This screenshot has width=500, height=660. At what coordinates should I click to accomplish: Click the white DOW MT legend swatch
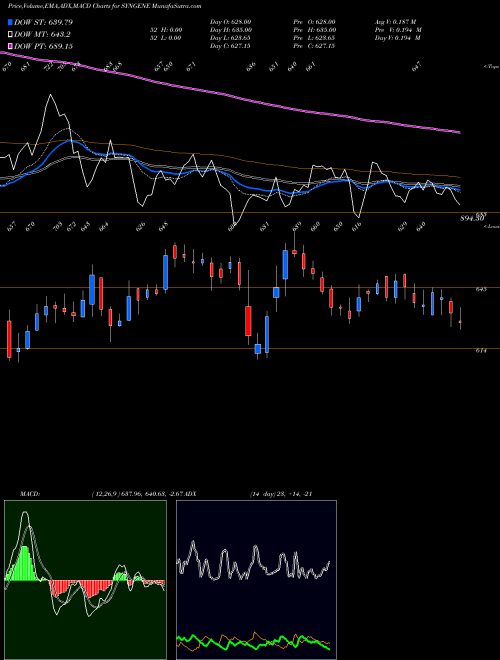click(11, 35)
